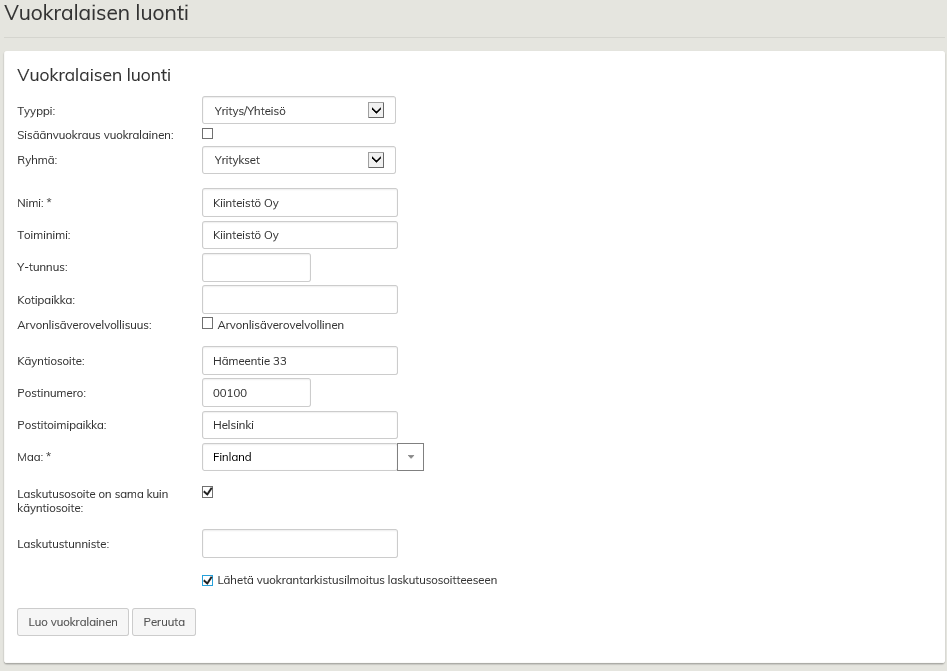Image resolution: width=947 pixels, height=671 pixels.
Task: Click the Postinumero field containing 00100
Action: pyautogui.click(x=256, y=393)
